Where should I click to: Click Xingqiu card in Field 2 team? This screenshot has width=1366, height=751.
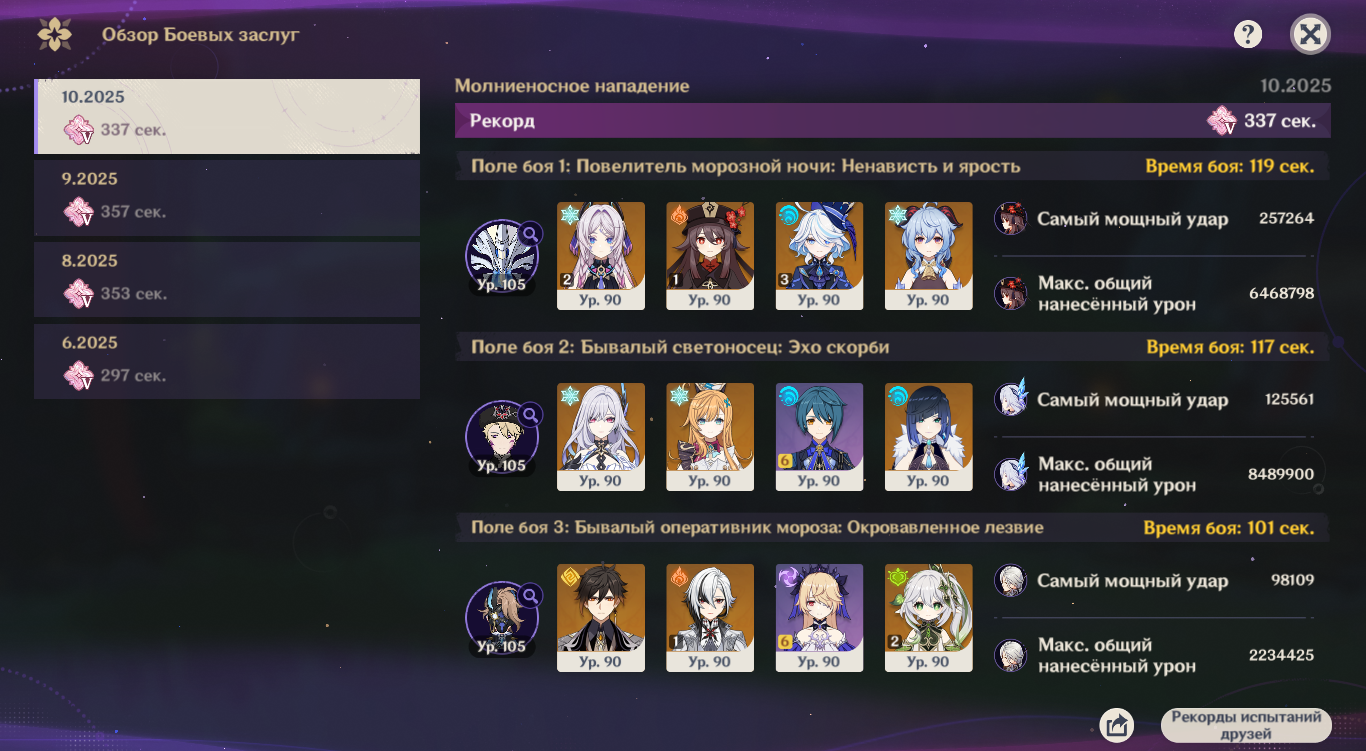coord(819,437)
